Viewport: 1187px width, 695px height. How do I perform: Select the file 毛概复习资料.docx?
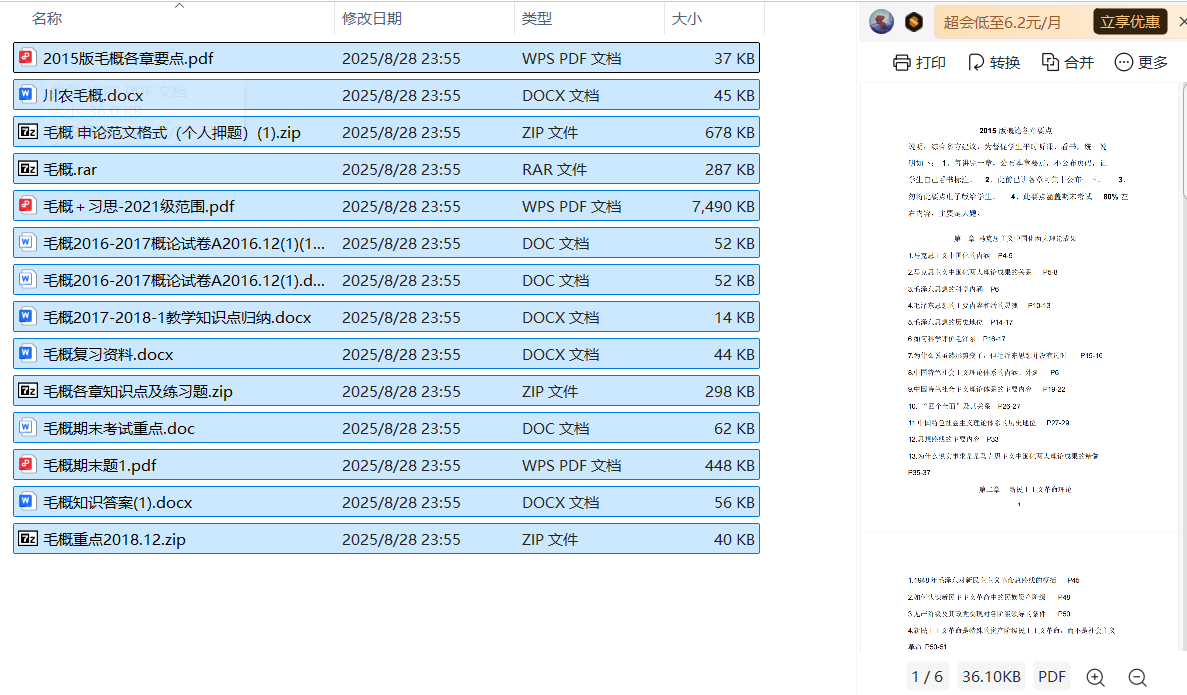108,354
